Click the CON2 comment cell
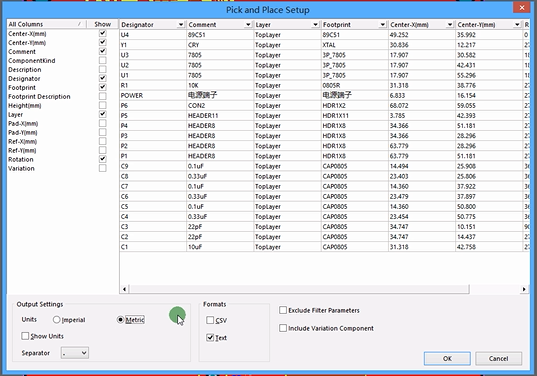 pos(220,105)
